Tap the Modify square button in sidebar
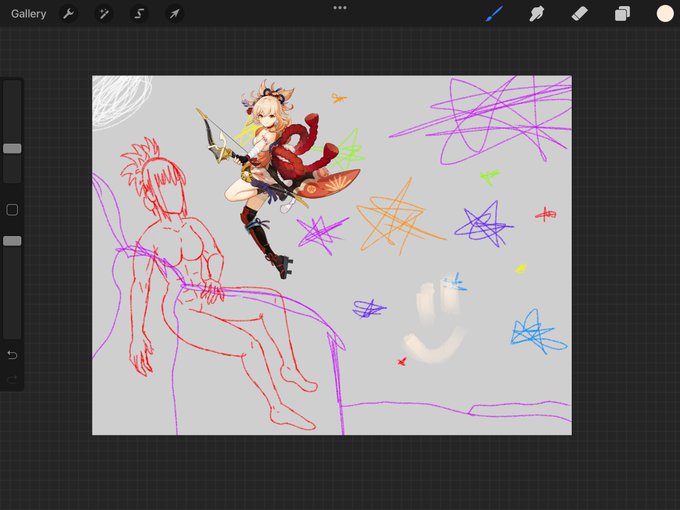This screenshot has width=680, height=510. coord(12,210)
